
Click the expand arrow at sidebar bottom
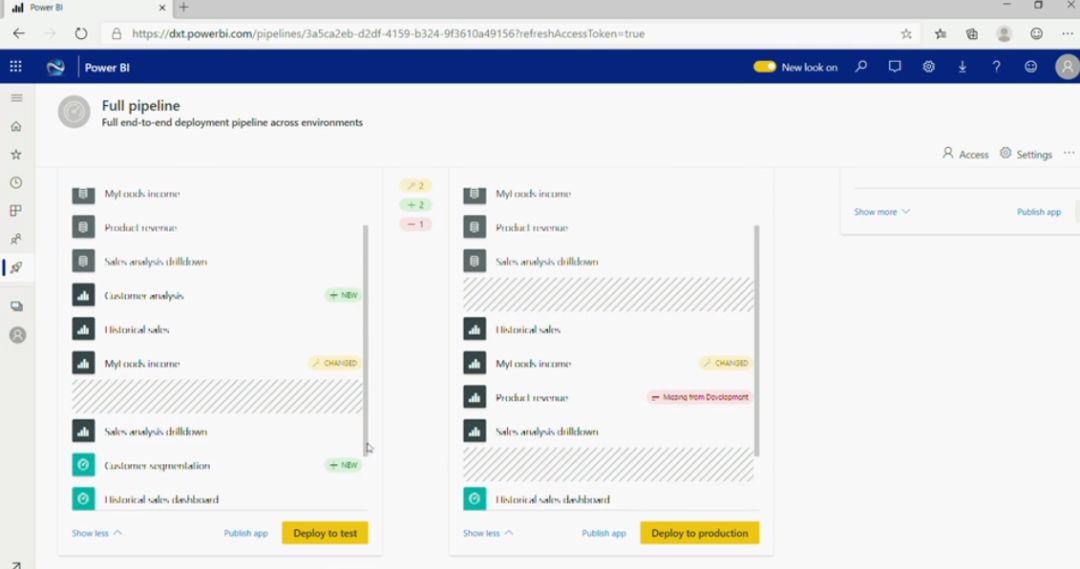point(17,565)
